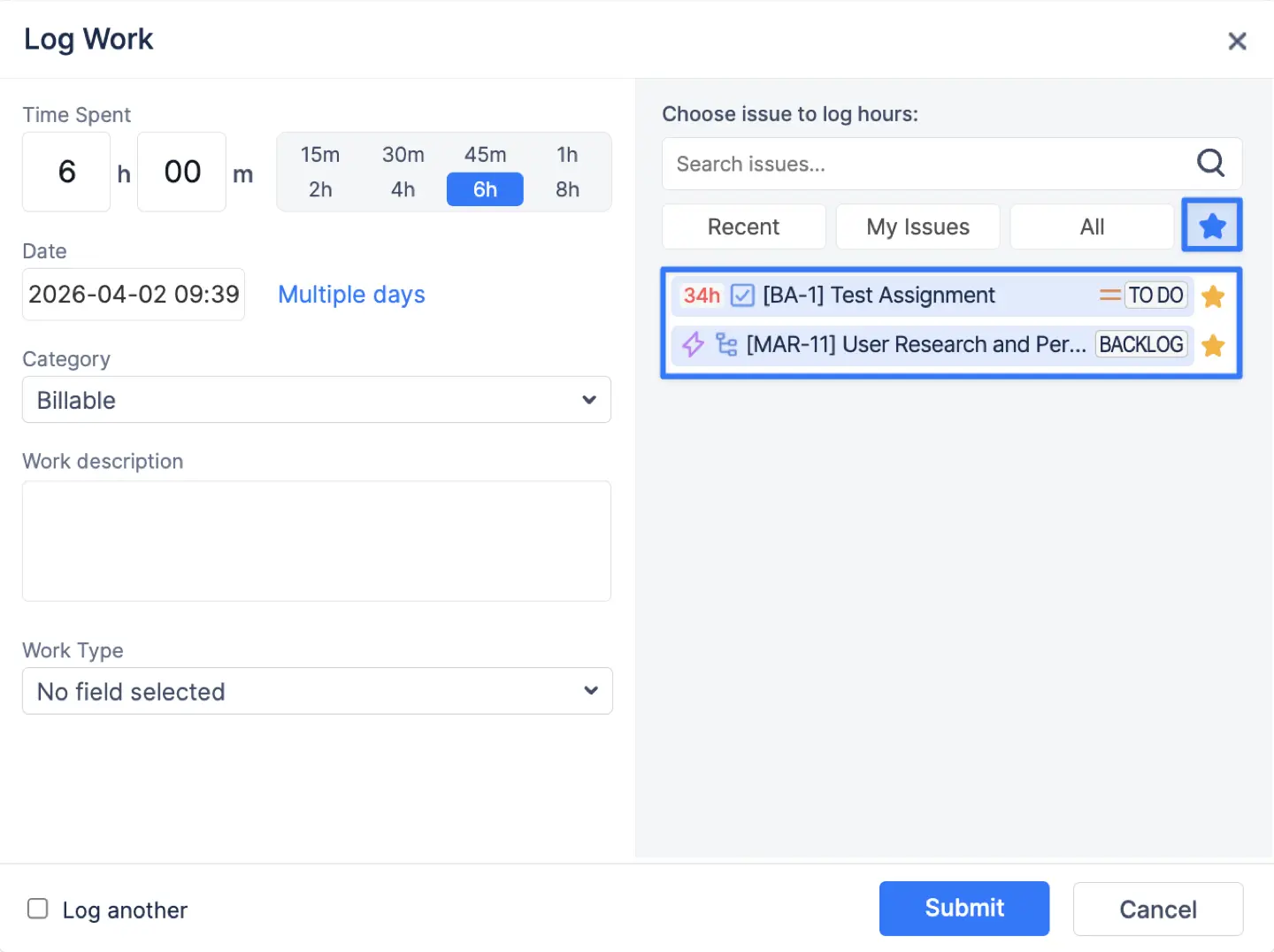Click the purple lightning icon on MAR-11

coord(692,345)
